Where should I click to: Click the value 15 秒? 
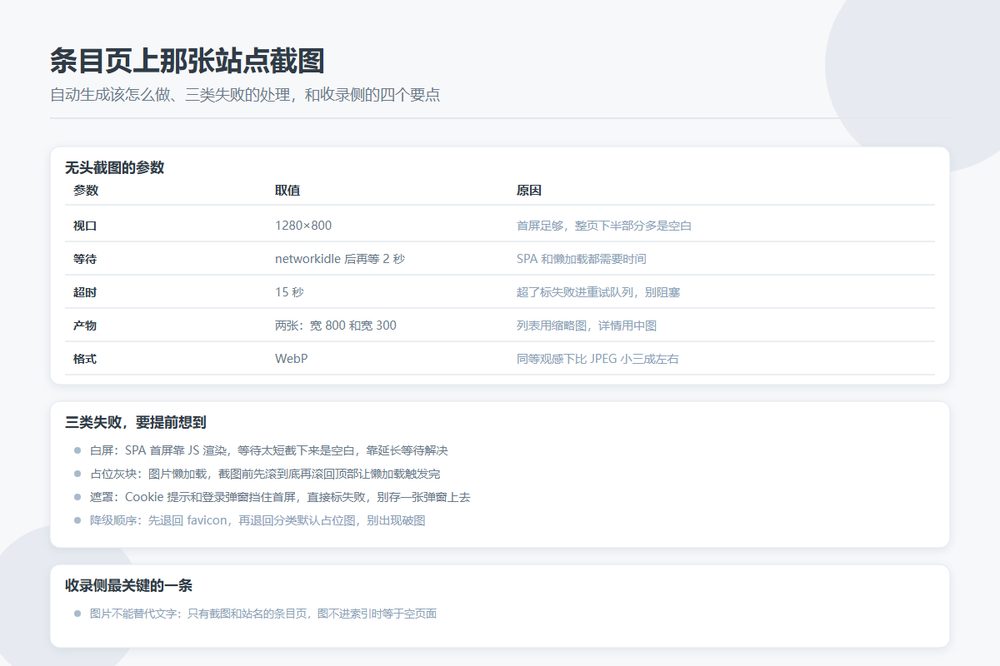pos(290,292)
